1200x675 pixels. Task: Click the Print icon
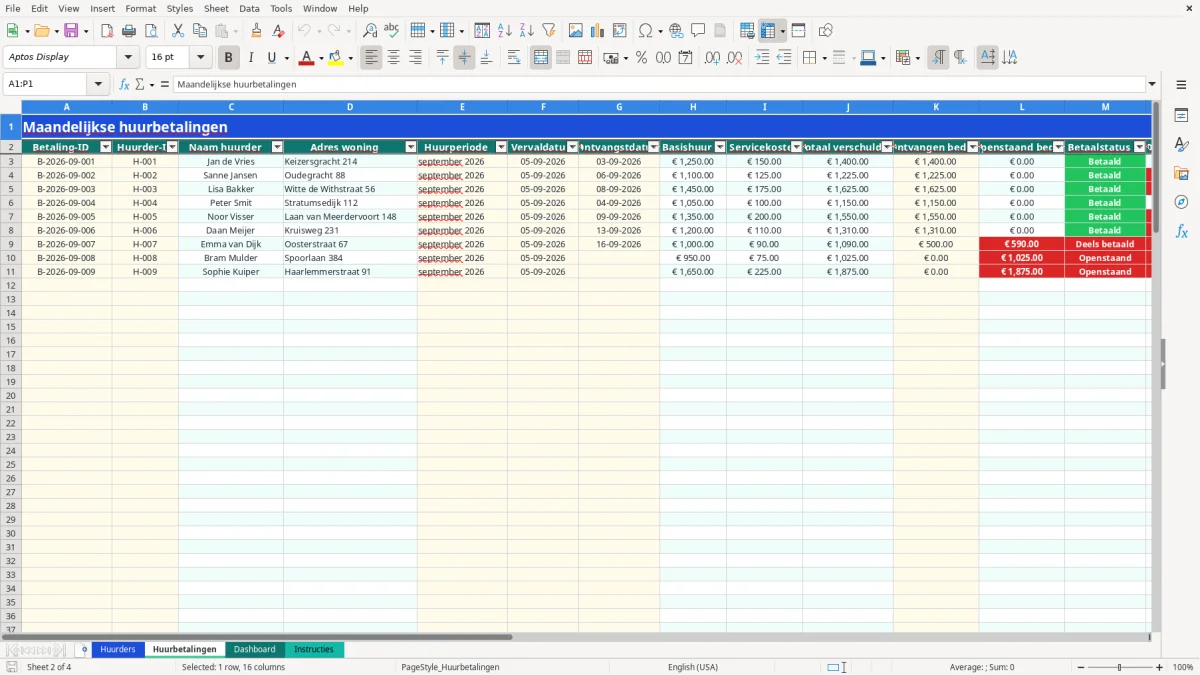128,31
